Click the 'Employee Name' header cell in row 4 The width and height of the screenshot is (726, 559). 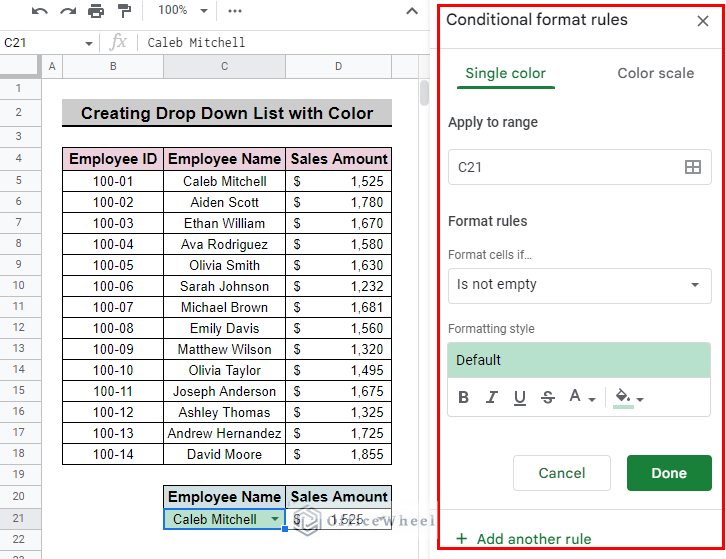pyautogui.click(x=225, y=159)
